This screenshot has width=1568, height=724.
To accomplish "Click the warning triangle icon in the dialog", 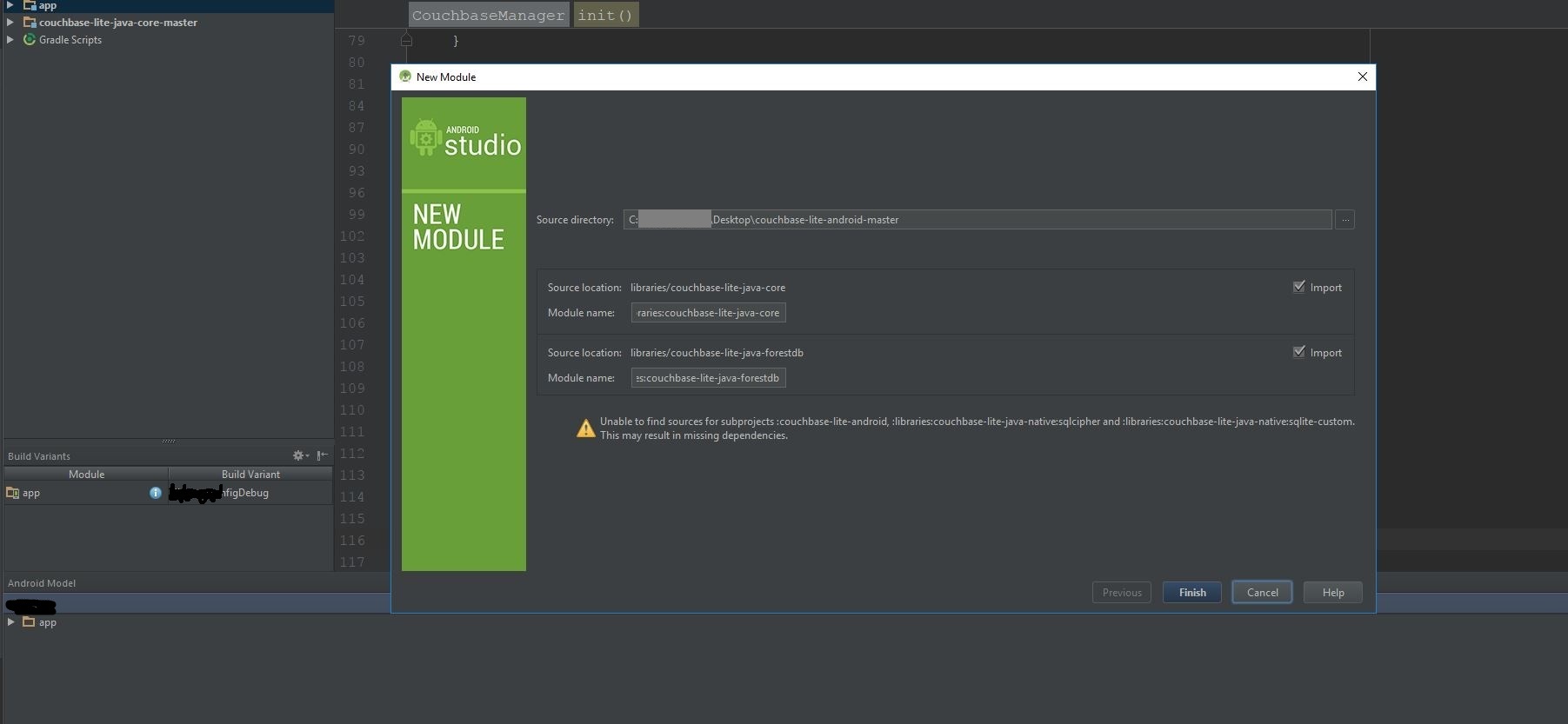I will click(586, 428).
